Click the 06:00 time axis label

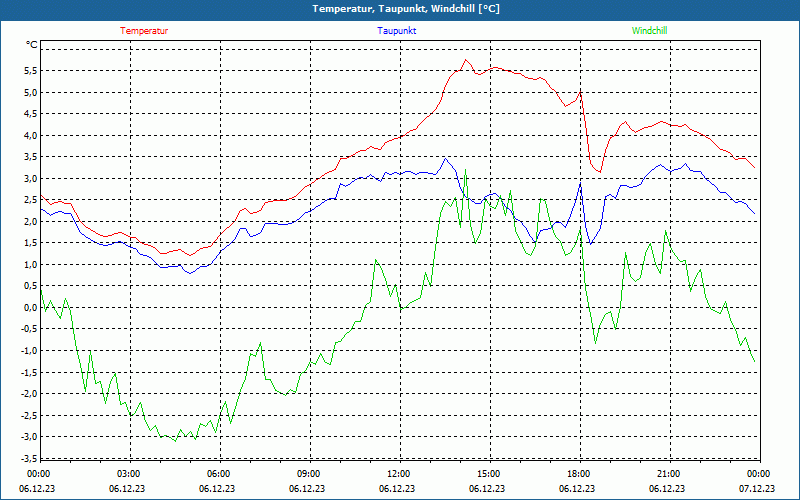220,474
